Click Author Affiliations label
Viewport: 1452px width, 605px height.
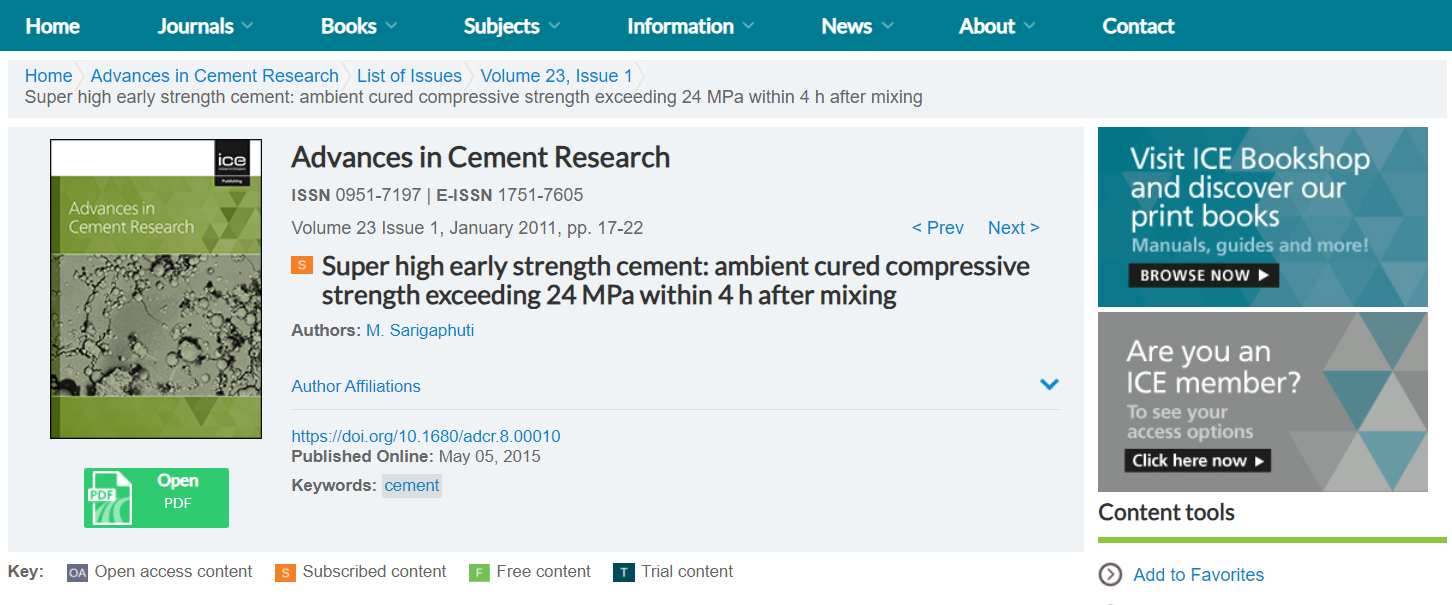point(356,386)
